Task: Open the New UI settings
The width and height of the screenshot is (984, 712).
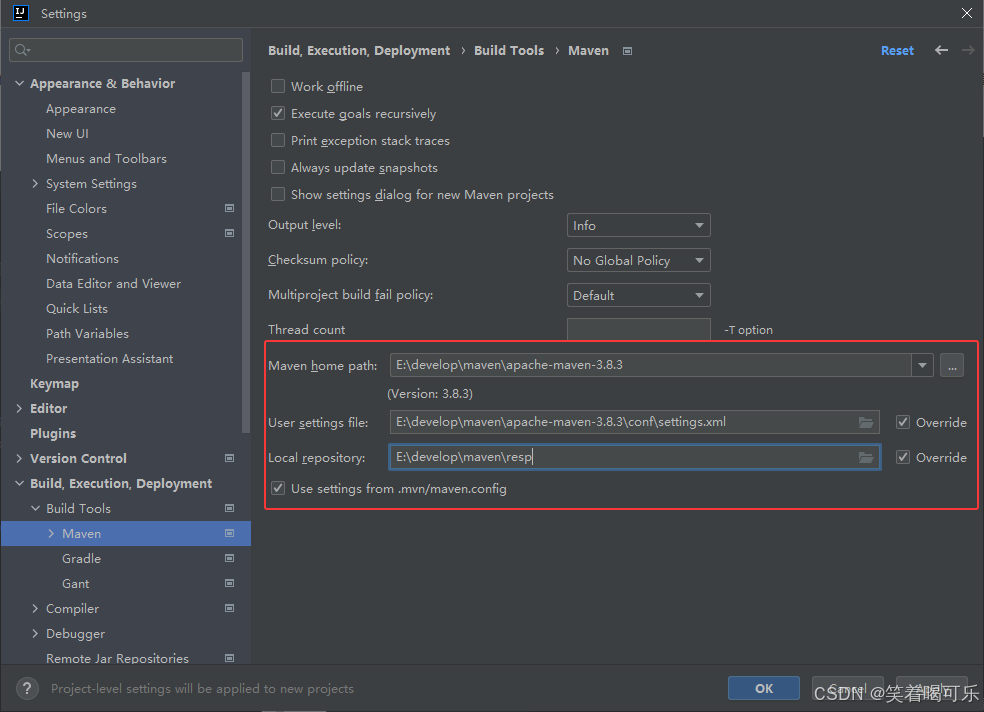Action: tap(67, 134)
